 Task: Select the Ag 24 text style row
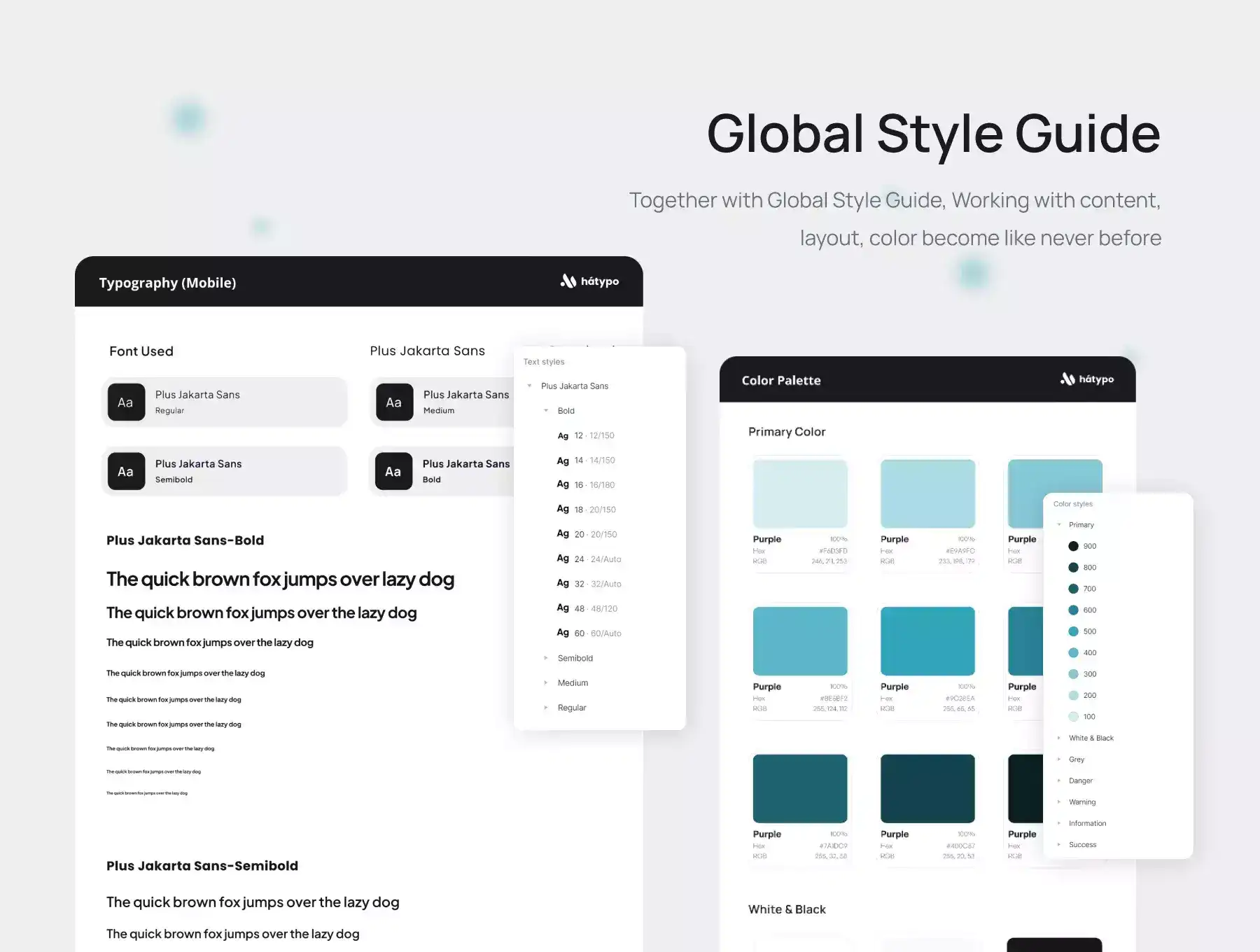tap(589, 559)
